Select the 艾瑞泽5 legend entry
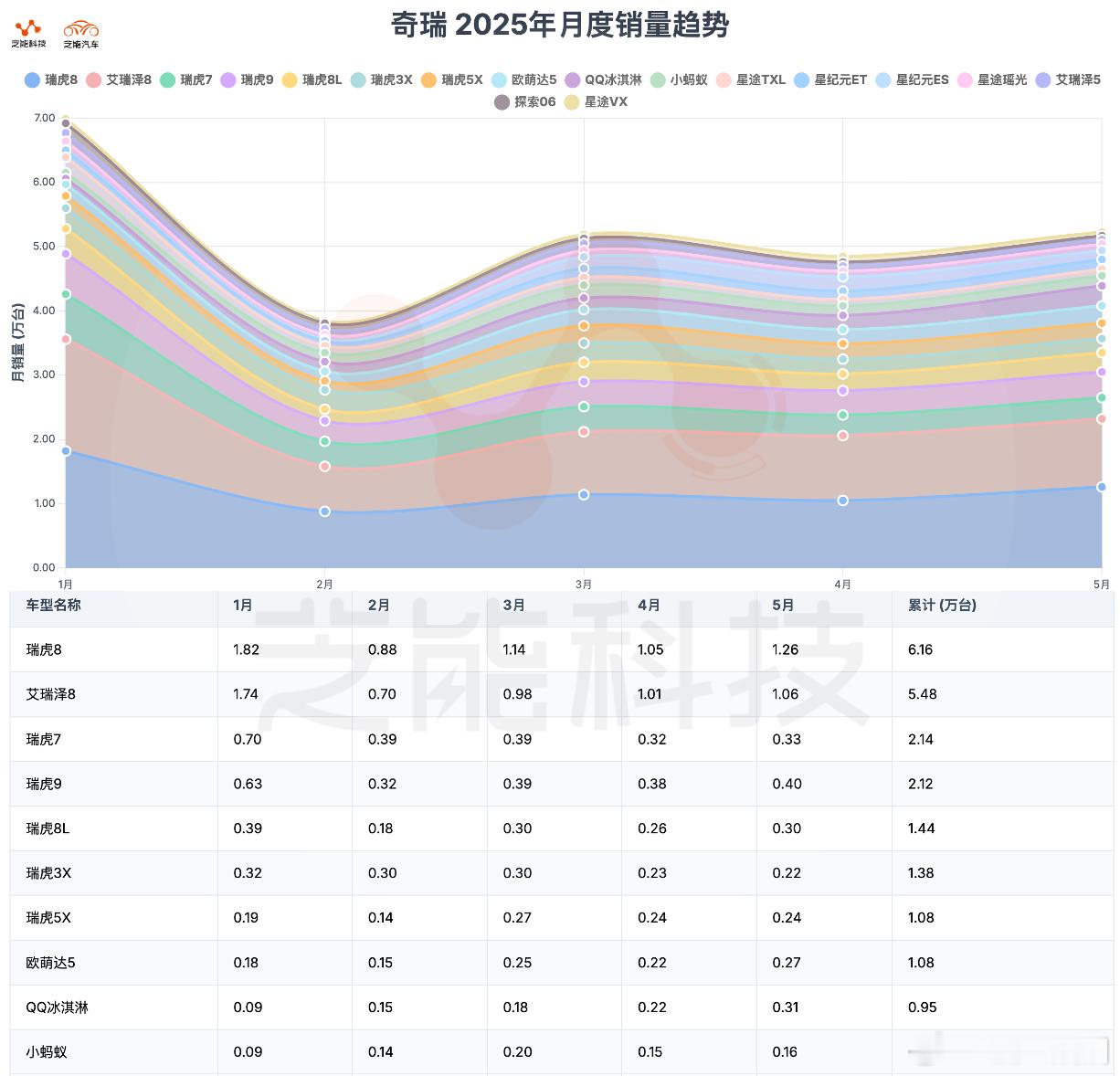Image resolution: width=1120 pixels, height=1076 pixels. coord(1068,80)
